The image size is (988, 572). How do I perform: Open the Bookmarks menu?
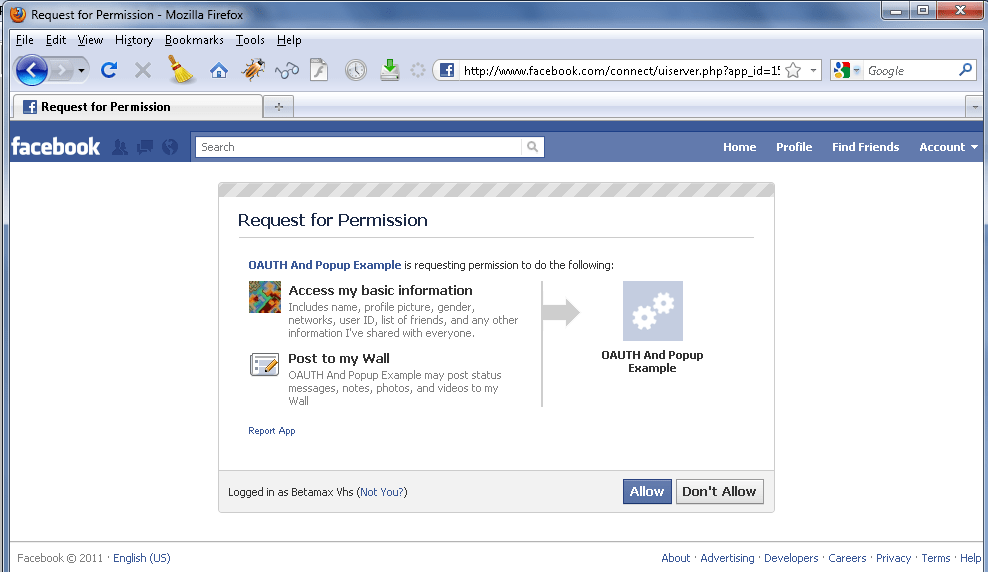tap(194, 40)
